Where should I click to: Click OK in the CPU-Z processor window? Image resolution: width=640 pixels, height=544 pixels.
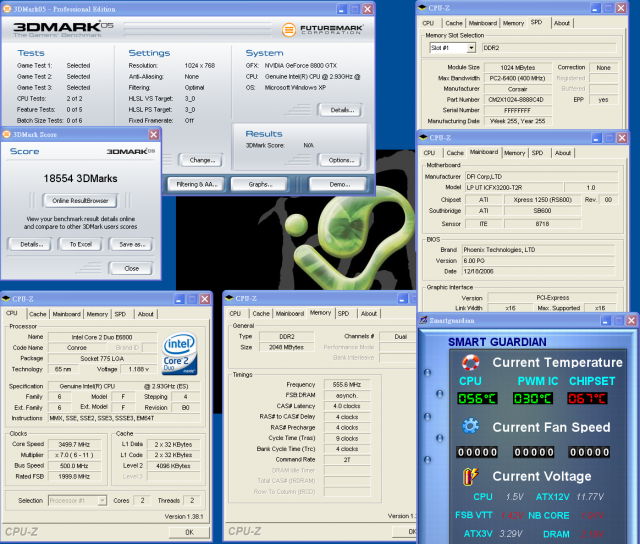tap(189, 532)
